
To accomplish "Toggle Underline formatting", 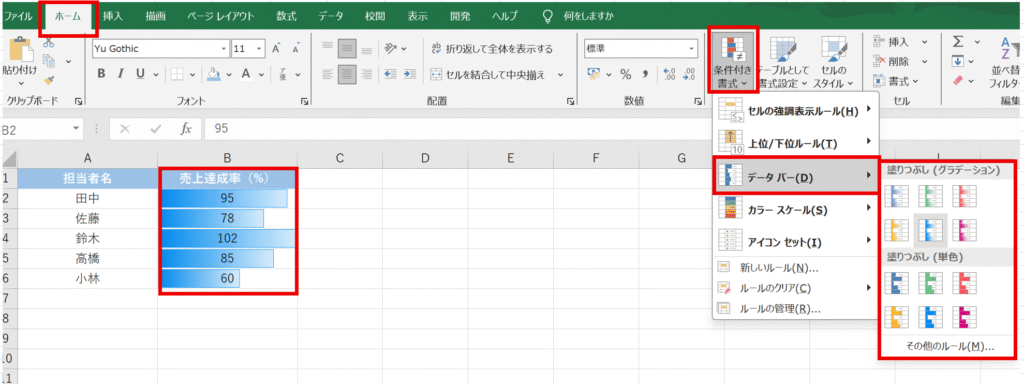I will pos(139,74).
